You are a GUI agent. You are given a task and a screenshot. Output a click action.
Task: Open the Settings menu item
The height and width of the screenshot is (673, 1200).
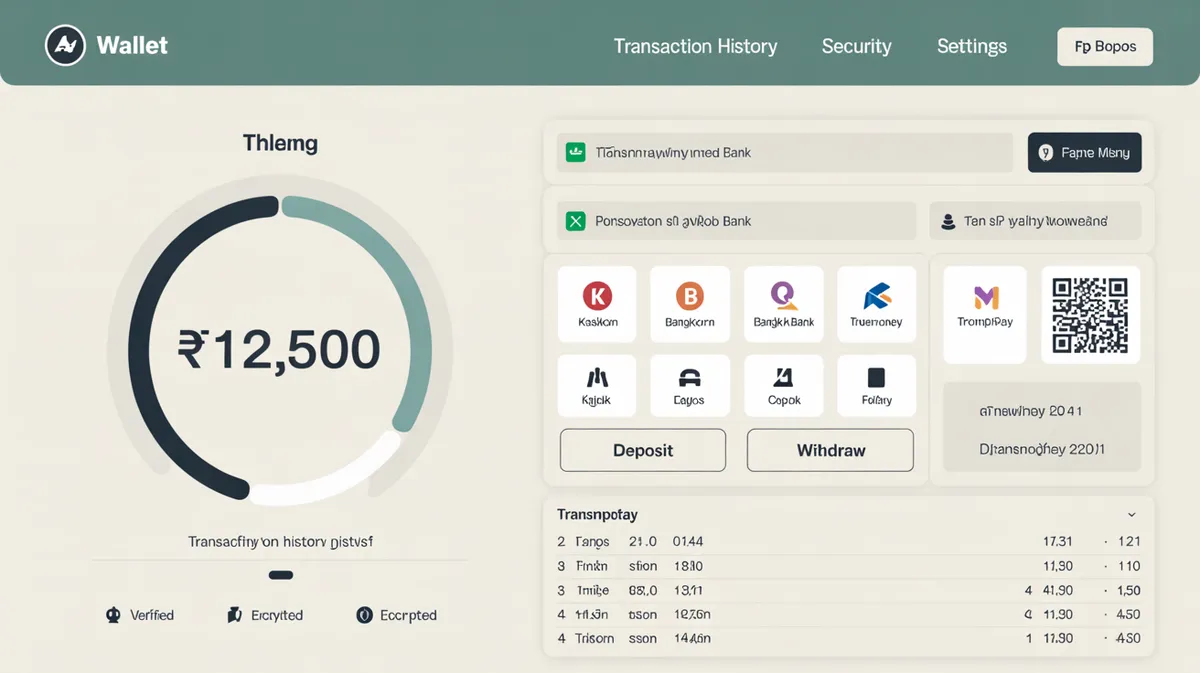[x=971, y=47]
